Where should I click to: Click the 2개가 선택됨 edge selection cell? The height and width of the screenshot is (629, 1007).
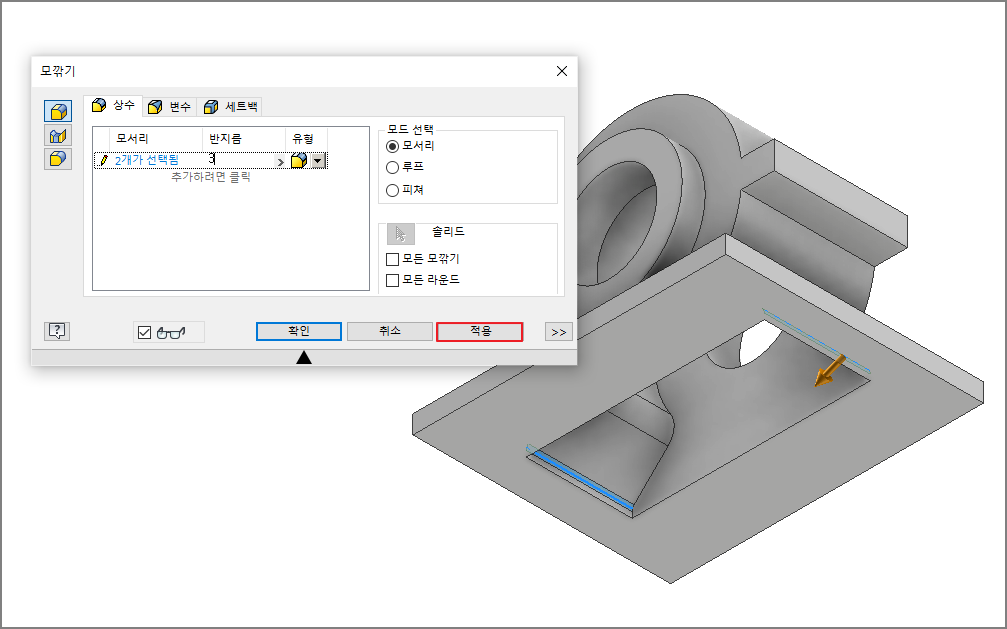(x=146, y=161)
